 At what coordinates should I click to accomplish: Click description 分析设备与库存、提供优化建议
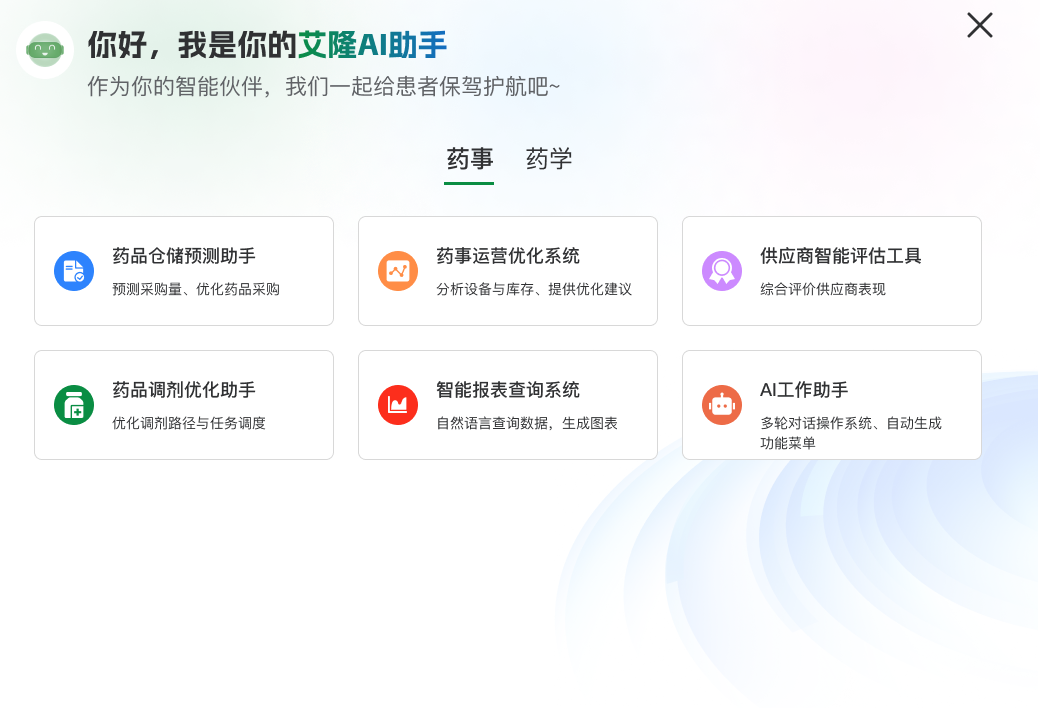[534, 289]
